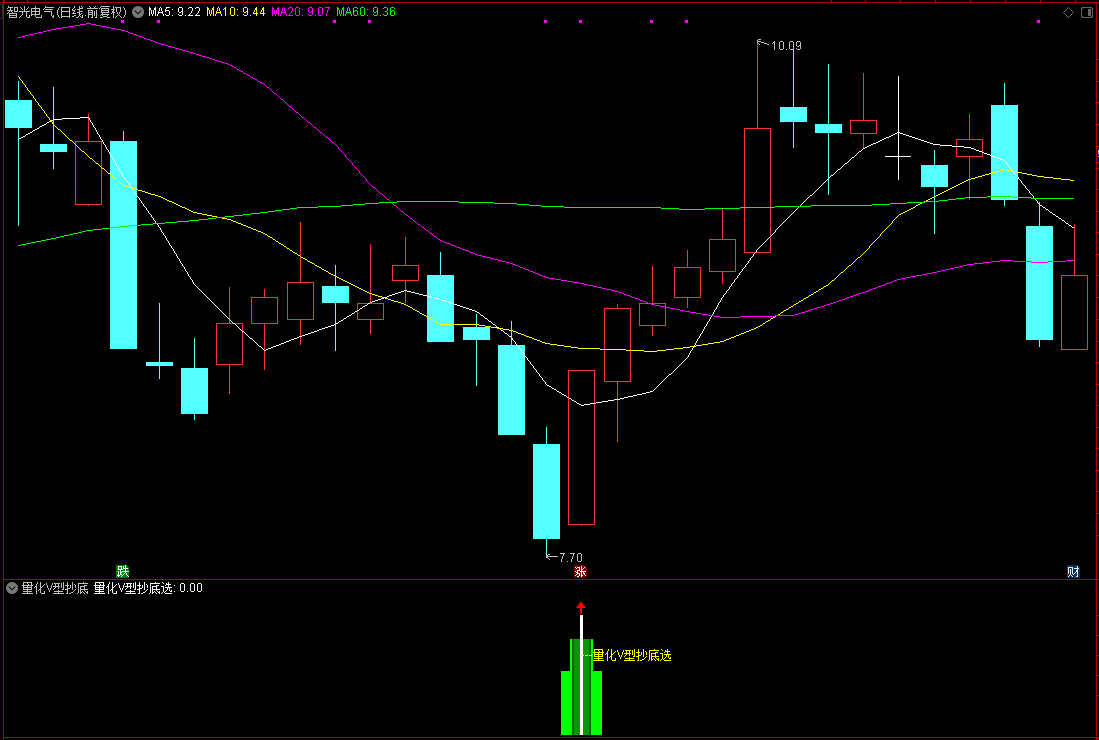The image size is (1099, 740).
Task: Click the 智光电气(日线.前复权) chart title
Action: [67, 12]
